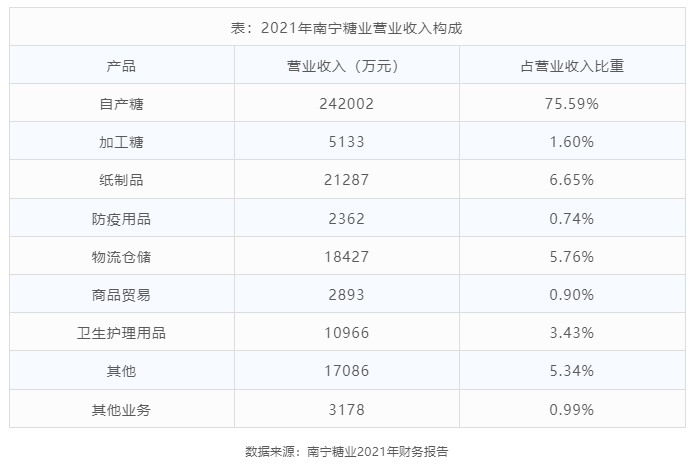The height and width of the screenshot is (468, 697).
Task: Select the revenue value 2893
Action: pyautogui.click(x=346, y=295)
